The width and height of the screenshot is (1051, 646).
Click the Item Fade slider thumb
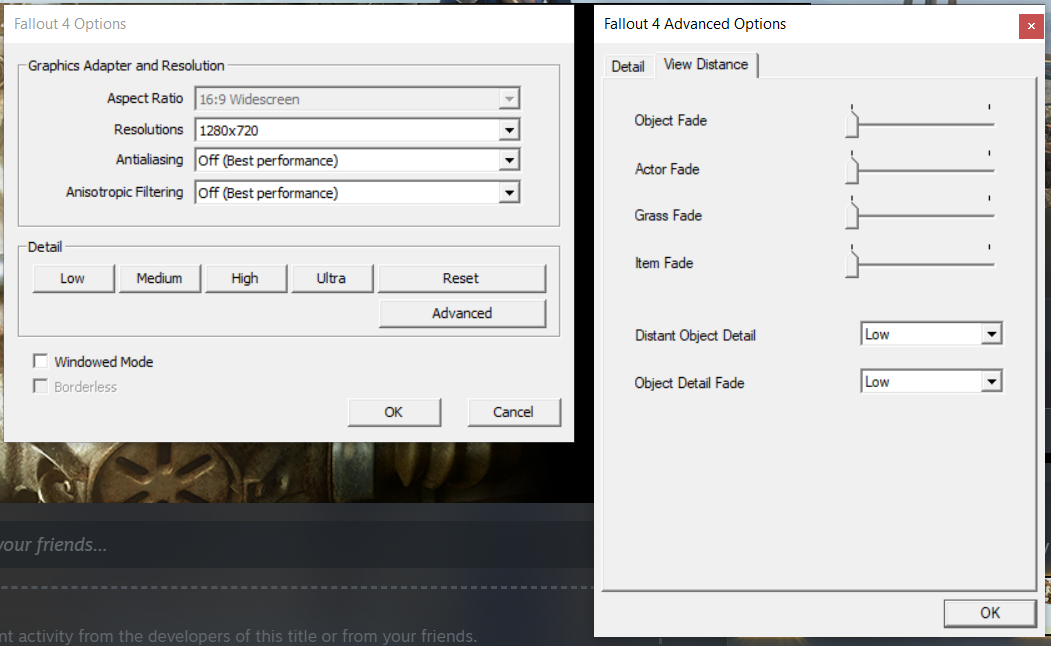[x=852, y=264]
